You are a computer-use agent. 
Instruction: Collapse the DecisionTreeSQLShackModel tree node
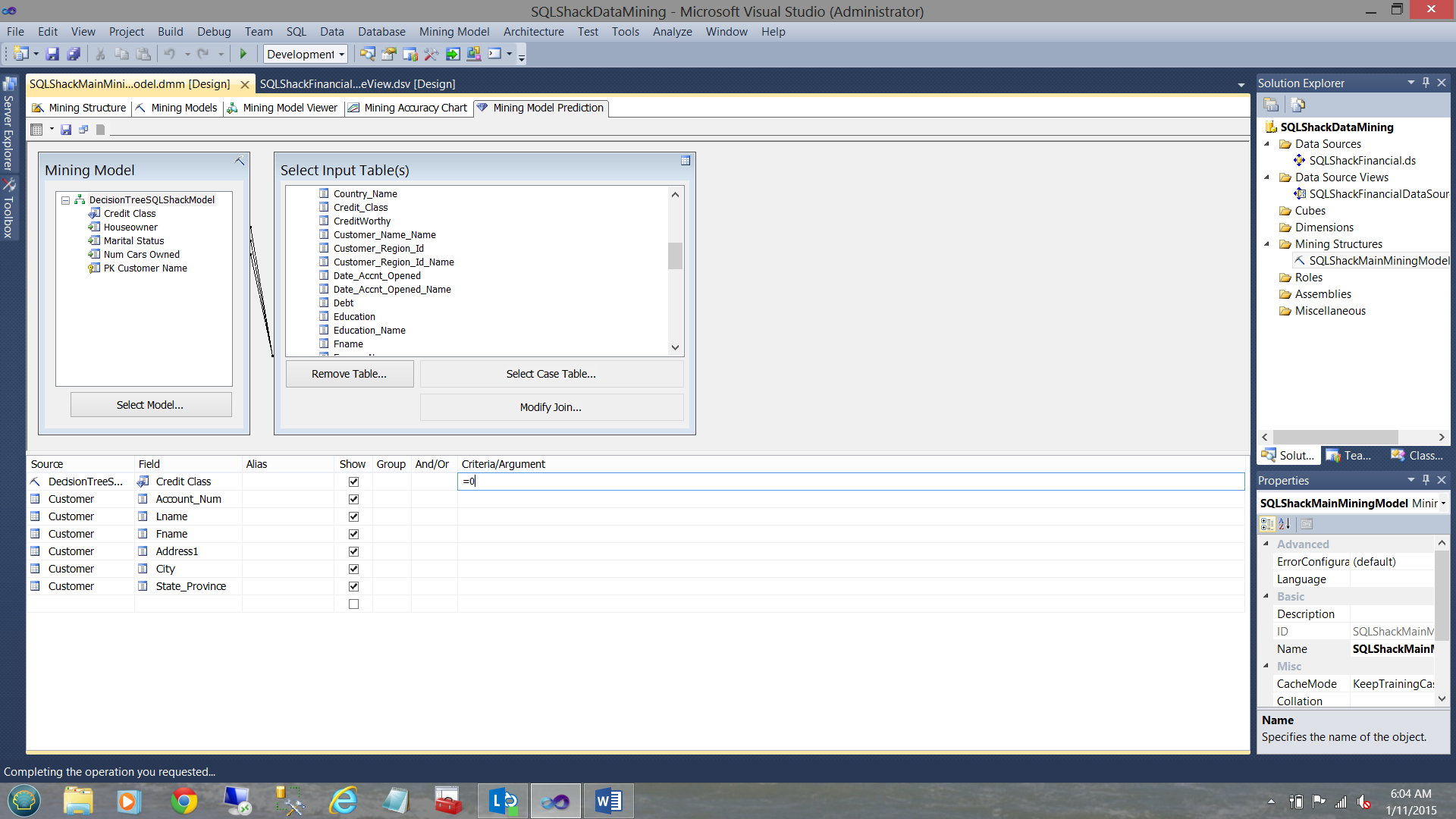pyautogui.click(x=66, y=200)
